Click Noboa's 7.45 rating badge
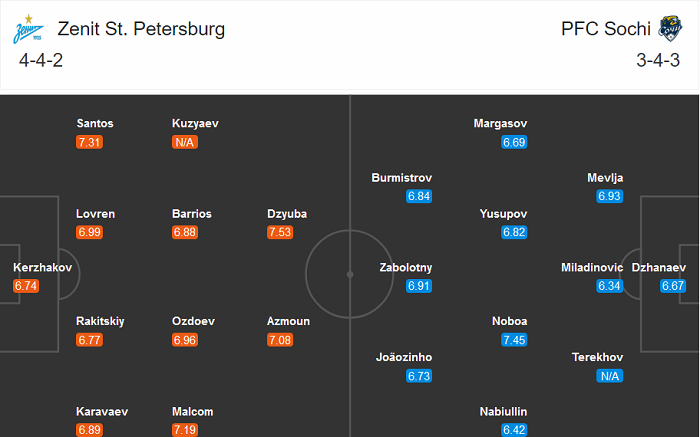Screen dimensions: 700x437 (x=514, y=340)
